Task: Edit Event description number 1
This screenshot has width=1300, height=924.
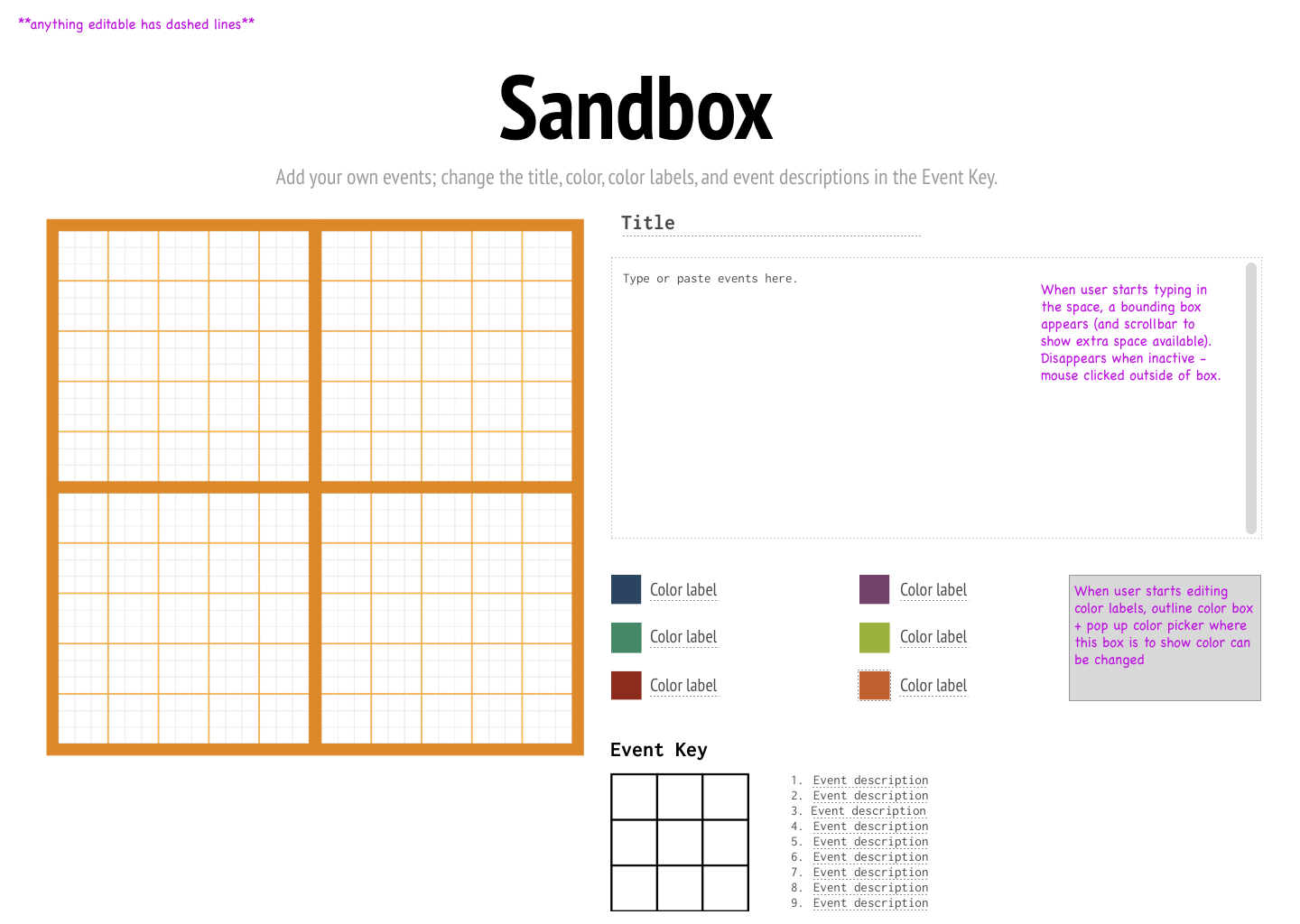Action: click(870, 781)
